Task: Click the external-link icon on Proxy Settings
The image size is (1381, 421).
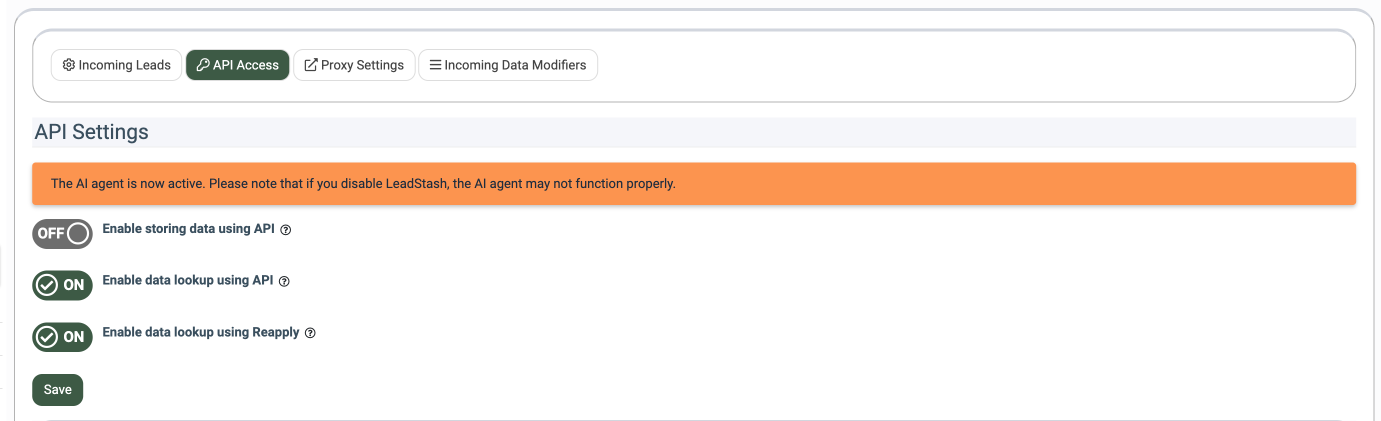Action: click(311, 65)
